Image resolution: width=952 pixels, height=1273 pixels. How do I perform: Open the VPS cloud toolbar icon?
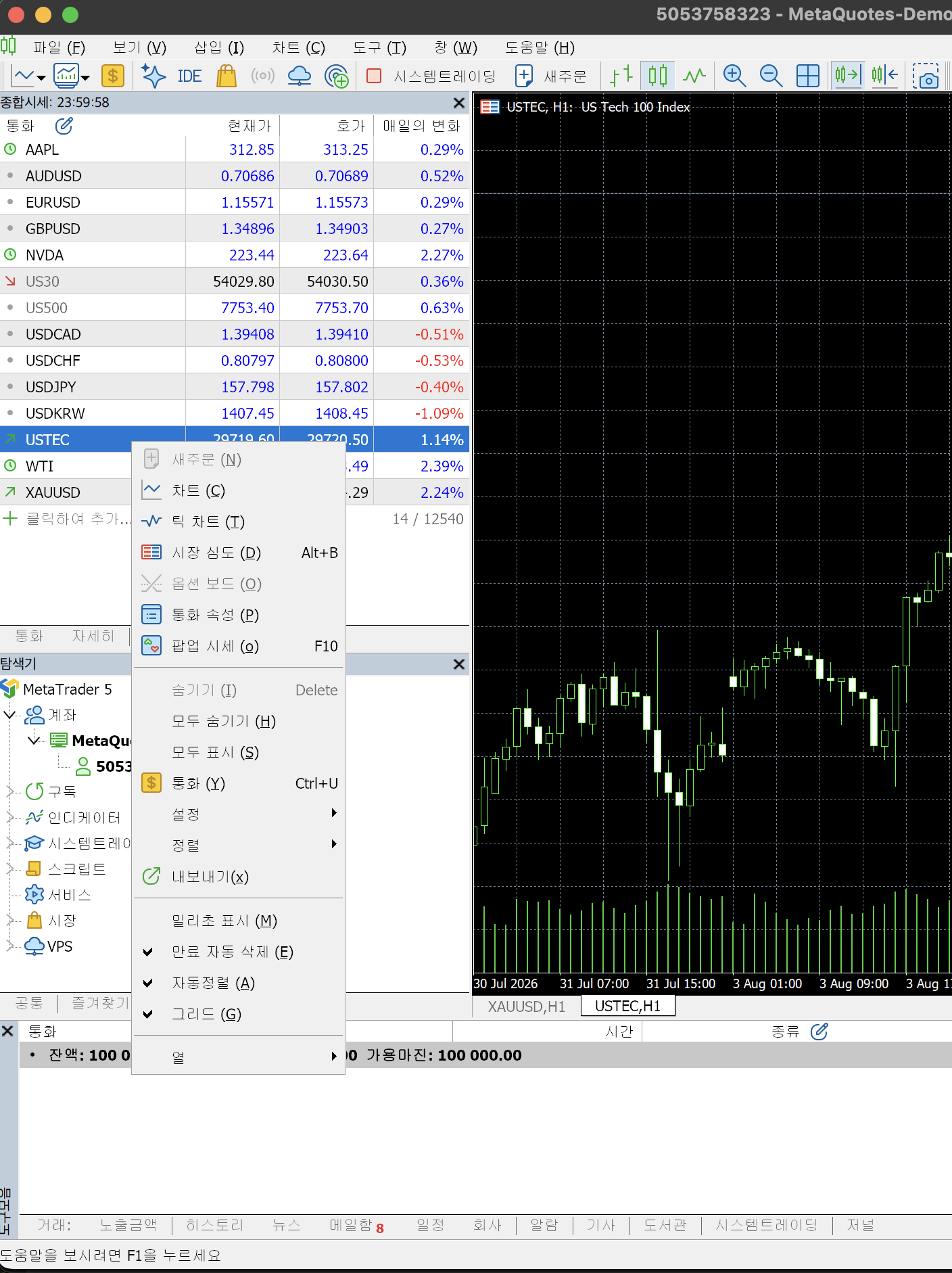[x=300, y=76]
